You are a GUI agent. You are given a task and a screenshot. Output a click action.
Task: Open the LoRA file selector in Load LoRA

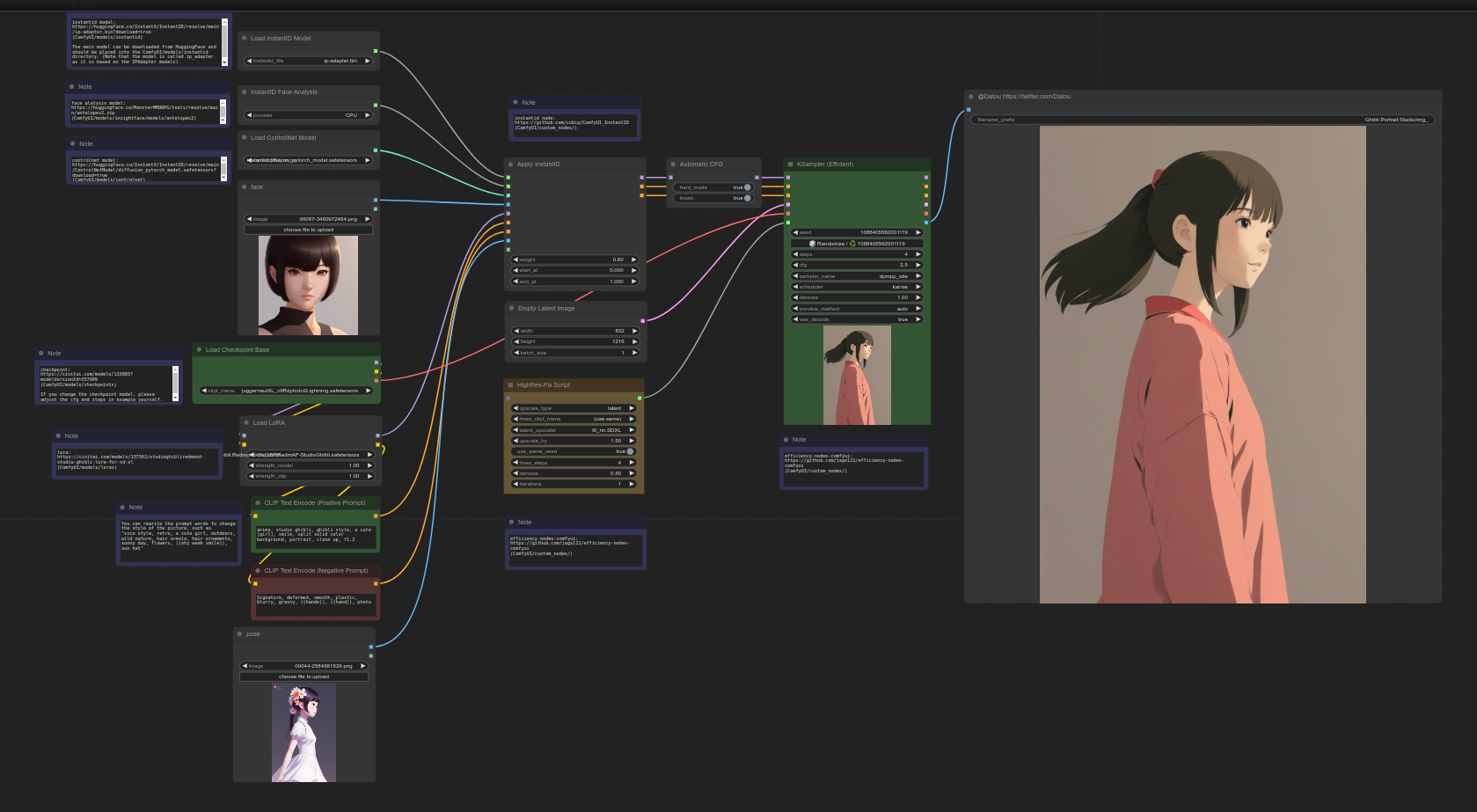pyautogui.click(x=311, y=455)
